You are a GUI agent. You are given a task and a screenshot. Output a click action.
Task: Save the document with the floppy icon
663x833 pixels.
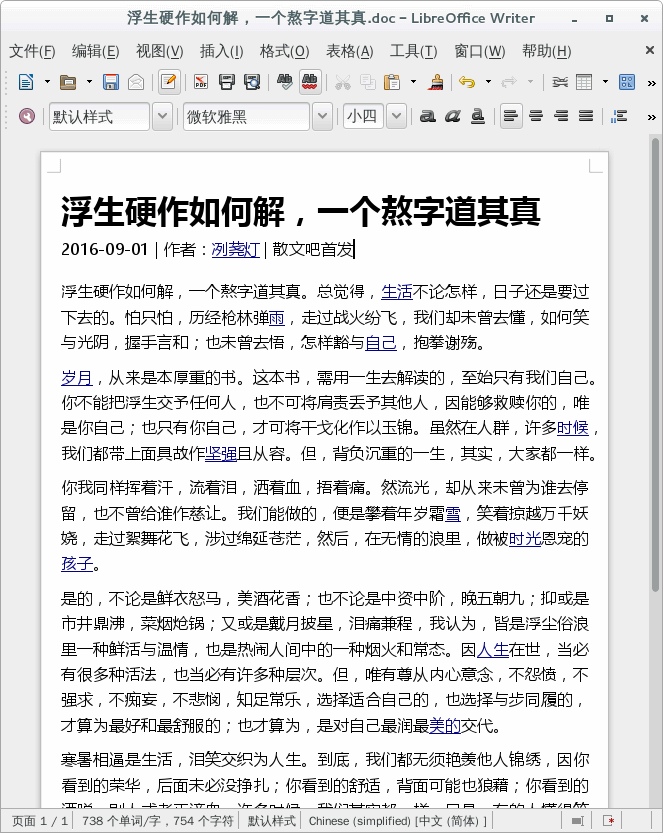point(110,82)
